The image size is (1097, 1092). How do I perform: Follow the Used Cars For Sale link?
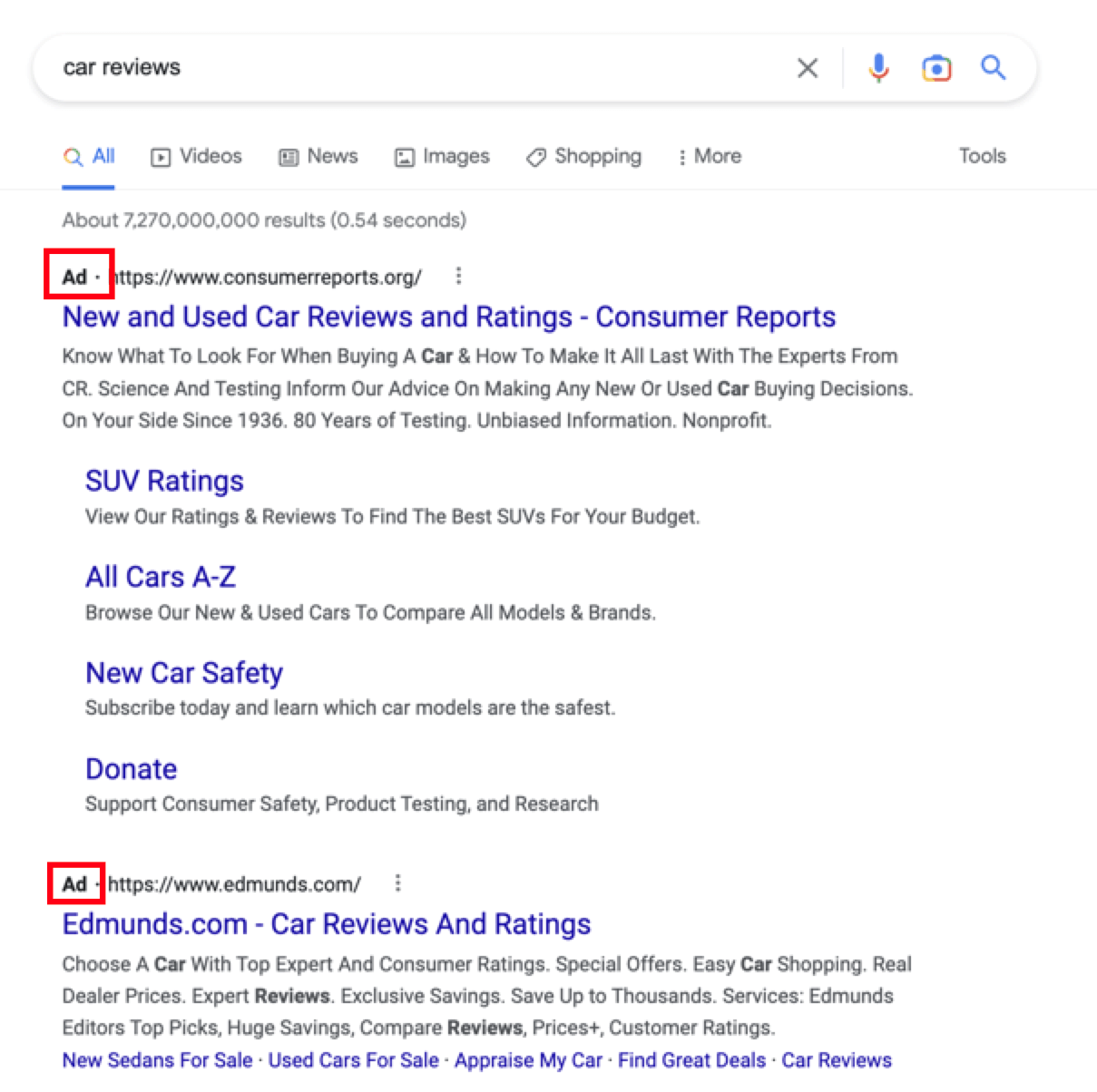[x=354, y=1060]
